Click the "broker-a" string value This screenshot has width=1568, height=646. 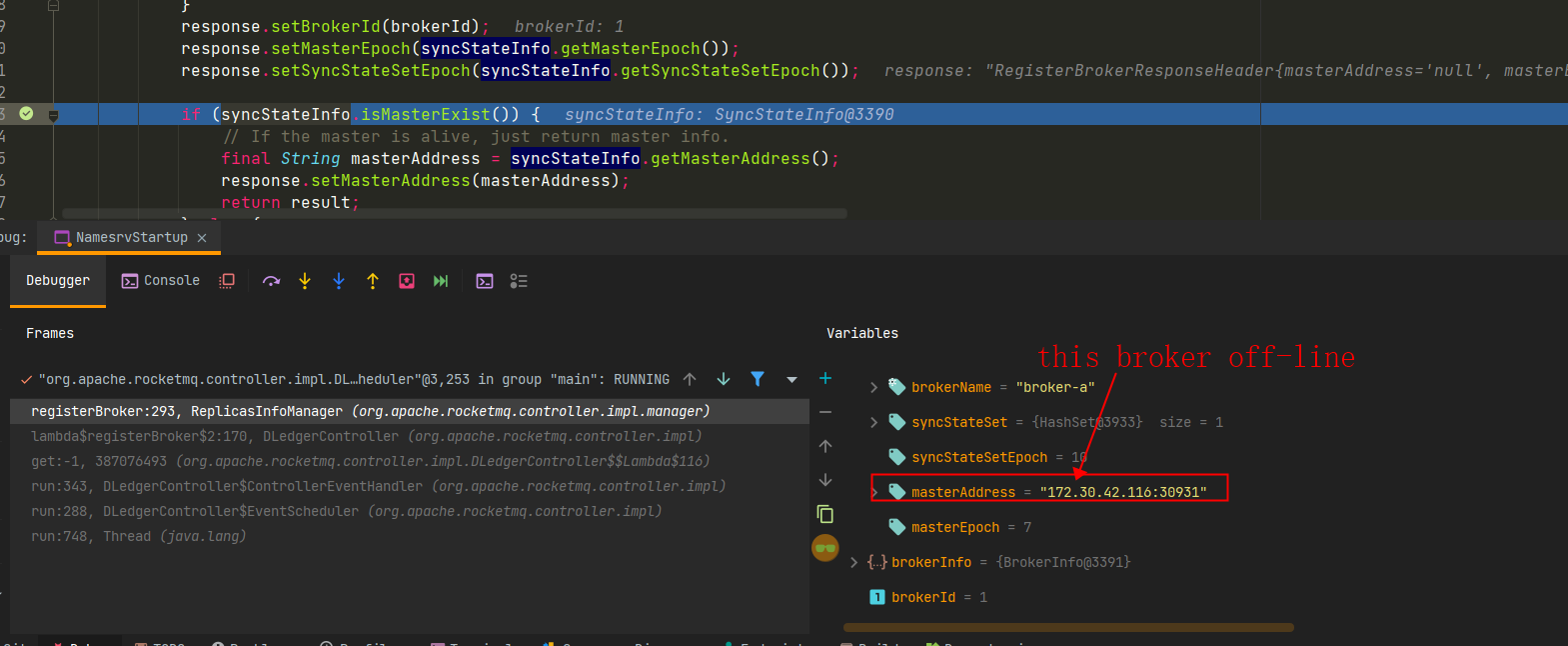pos(1055,387)
